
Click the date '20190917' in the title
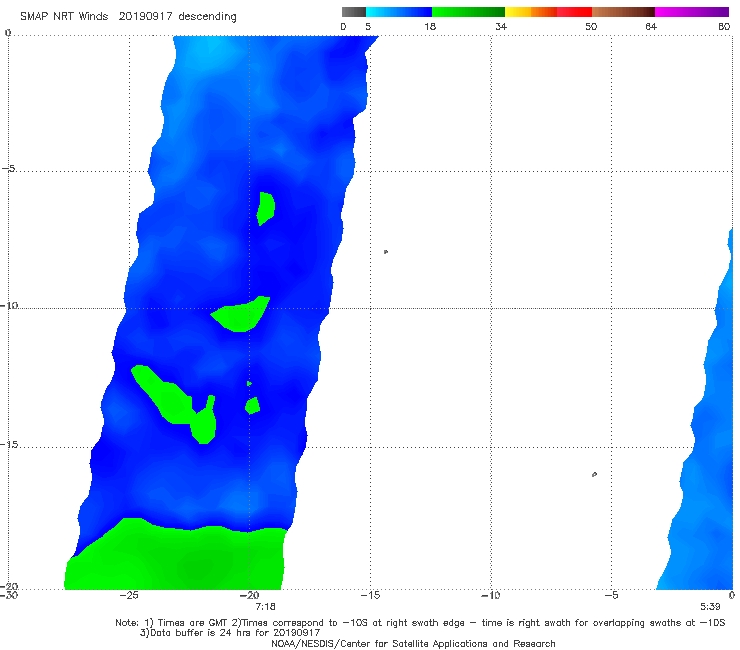point(145,16)
